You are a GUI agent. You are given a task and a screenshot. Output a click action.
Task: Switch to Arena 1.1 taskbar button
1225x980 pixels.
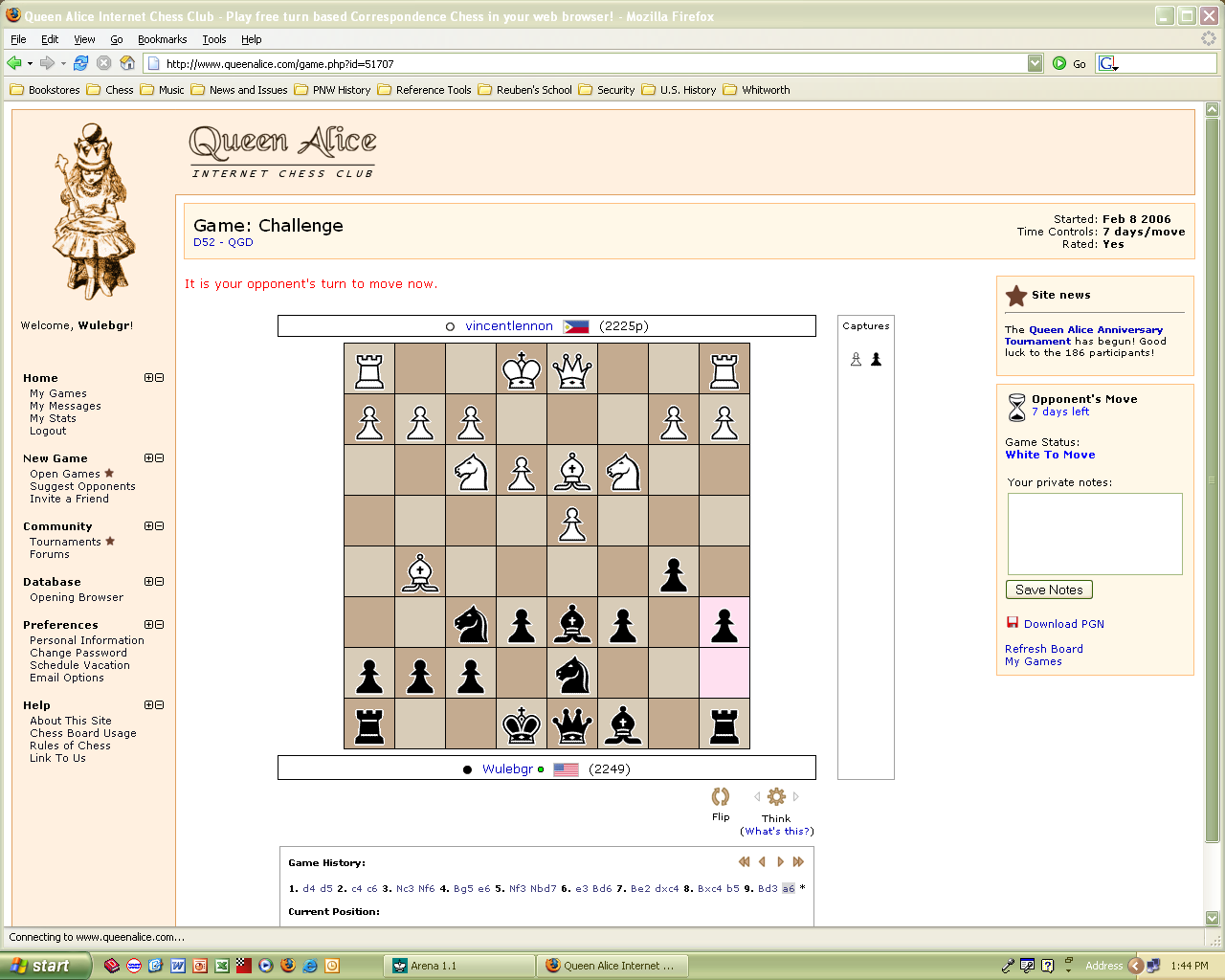tap(460, 966)
